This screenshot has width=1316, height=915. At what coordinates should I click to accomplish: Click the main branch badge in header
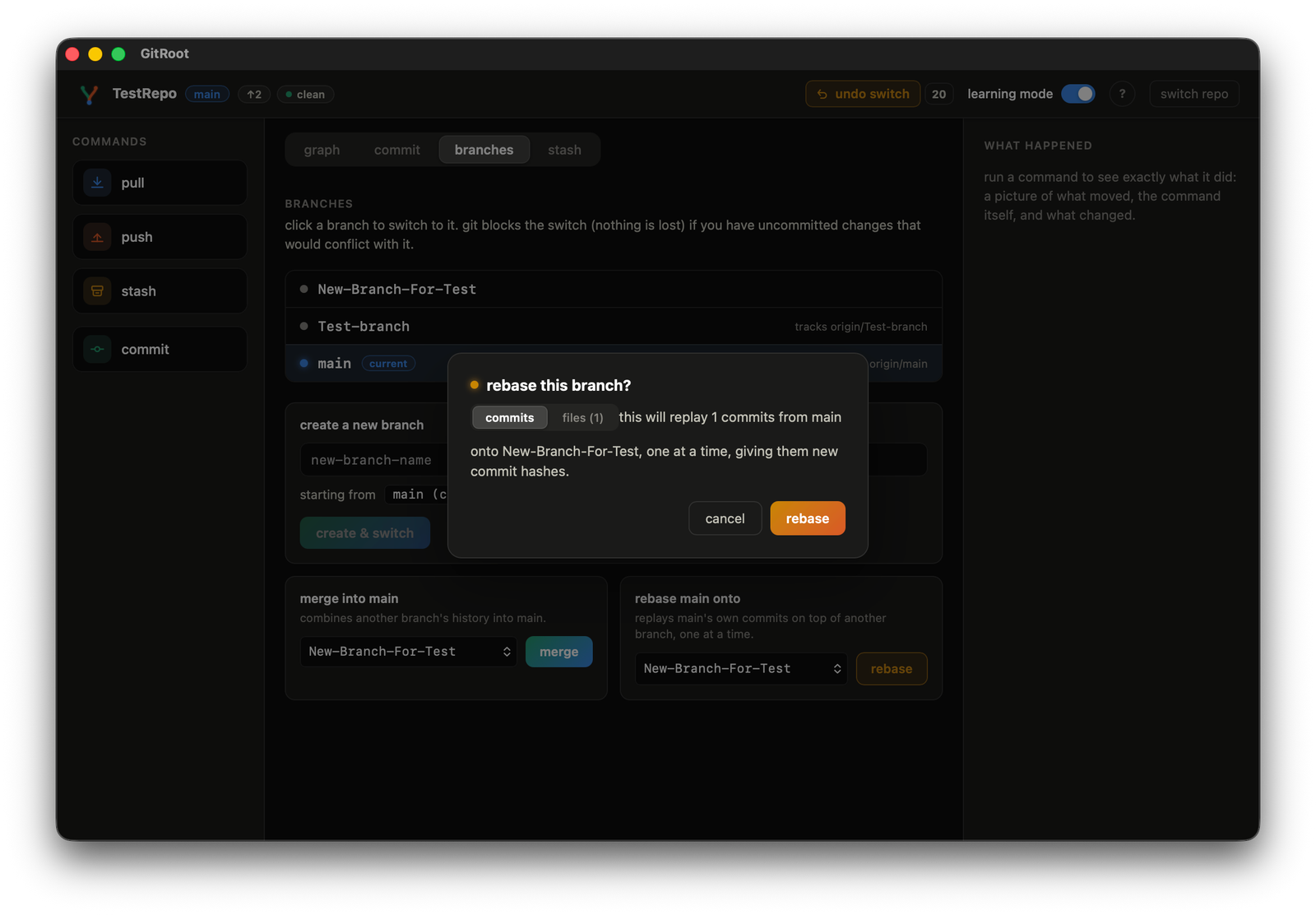click(x=207, y=95)
